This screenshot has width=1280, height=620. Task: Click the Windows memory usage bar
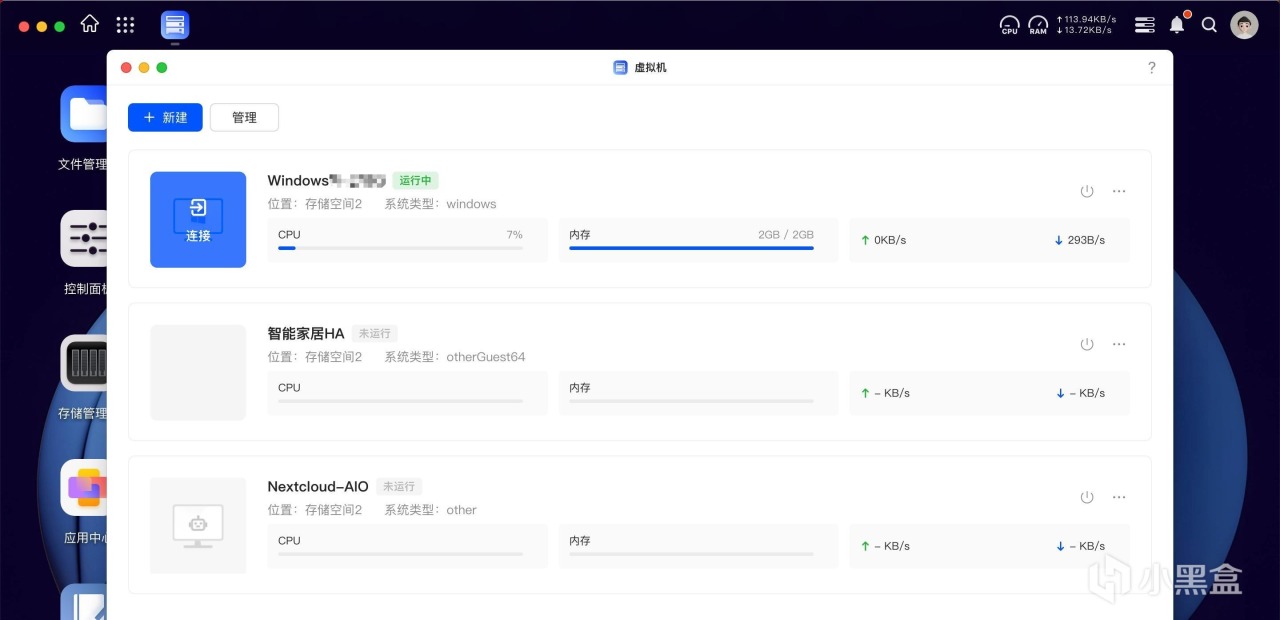pos(691,248)
